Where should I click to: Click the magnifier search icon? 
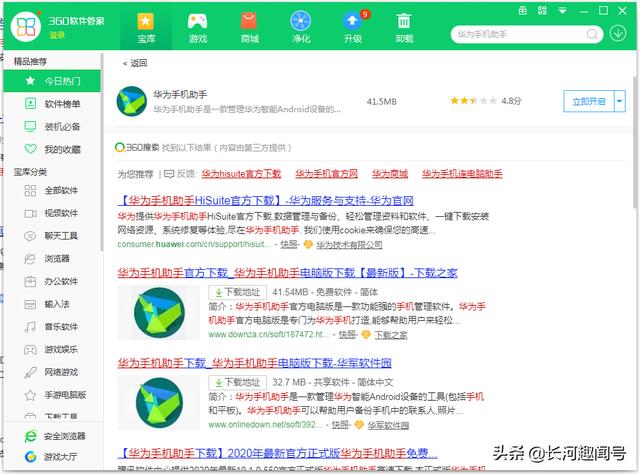(592, 34)
